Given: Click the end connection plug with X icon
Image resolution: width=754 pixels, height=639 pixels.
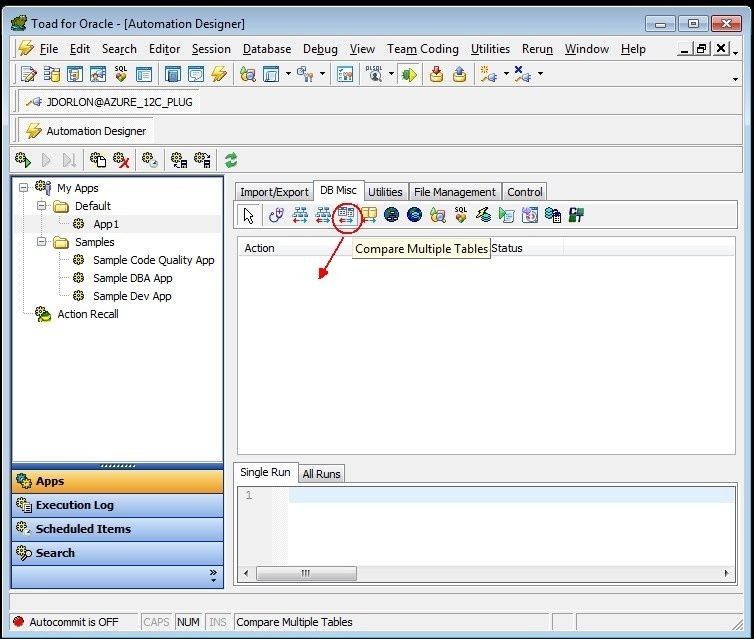Looking at the screenshot, I should click(x=523, y=74).
